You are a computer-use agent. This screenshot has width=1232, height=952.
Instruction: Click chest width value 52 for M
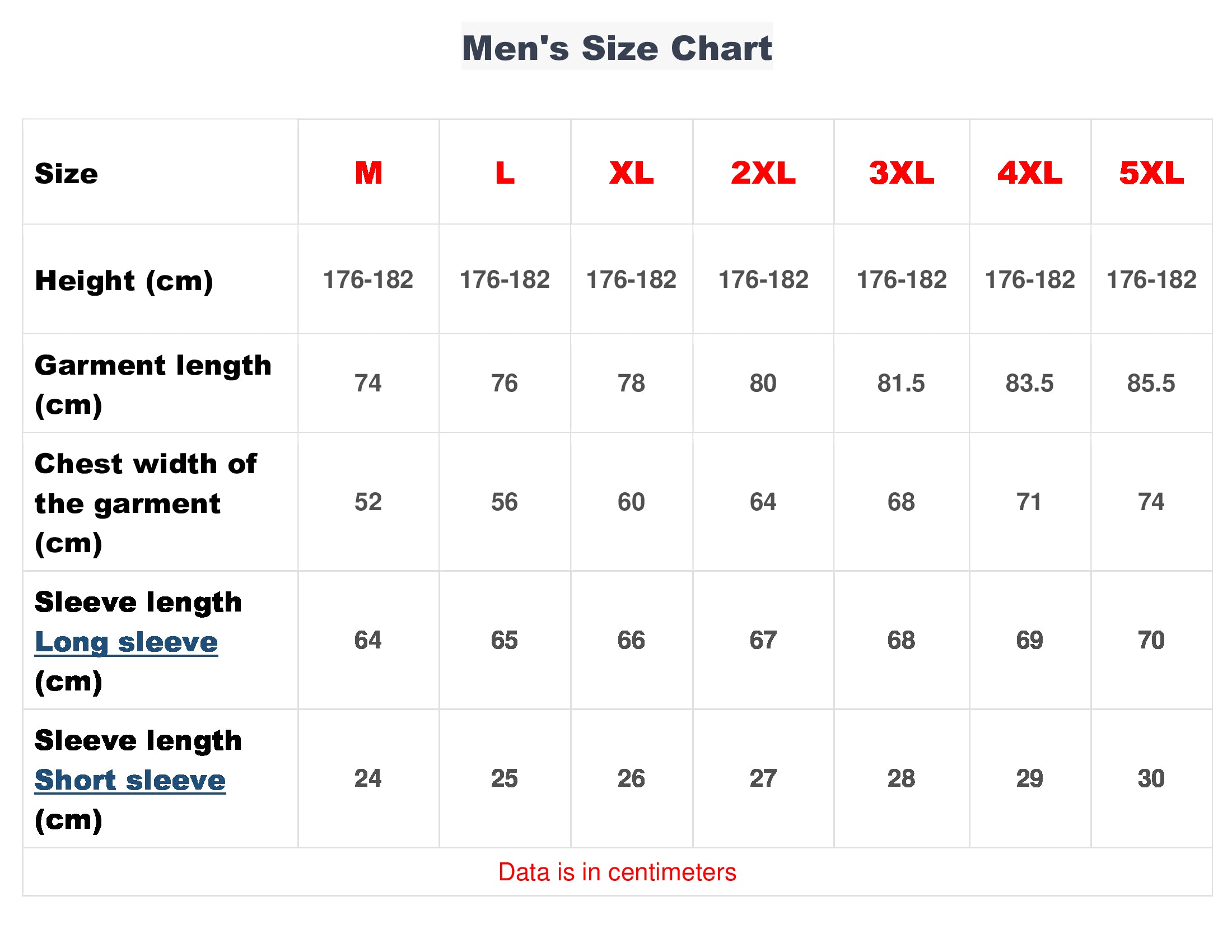(368, 502)
